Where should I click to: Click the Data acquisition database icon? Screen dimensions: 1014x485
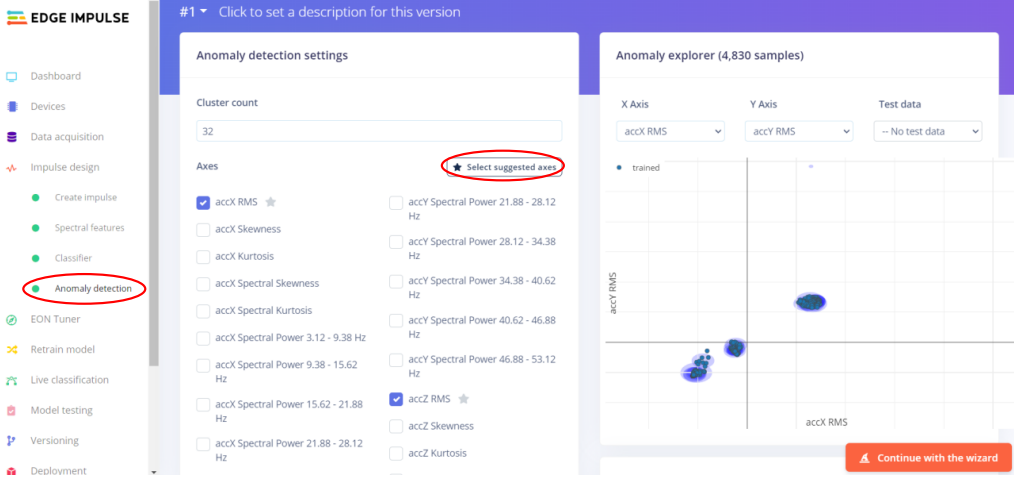12,137
